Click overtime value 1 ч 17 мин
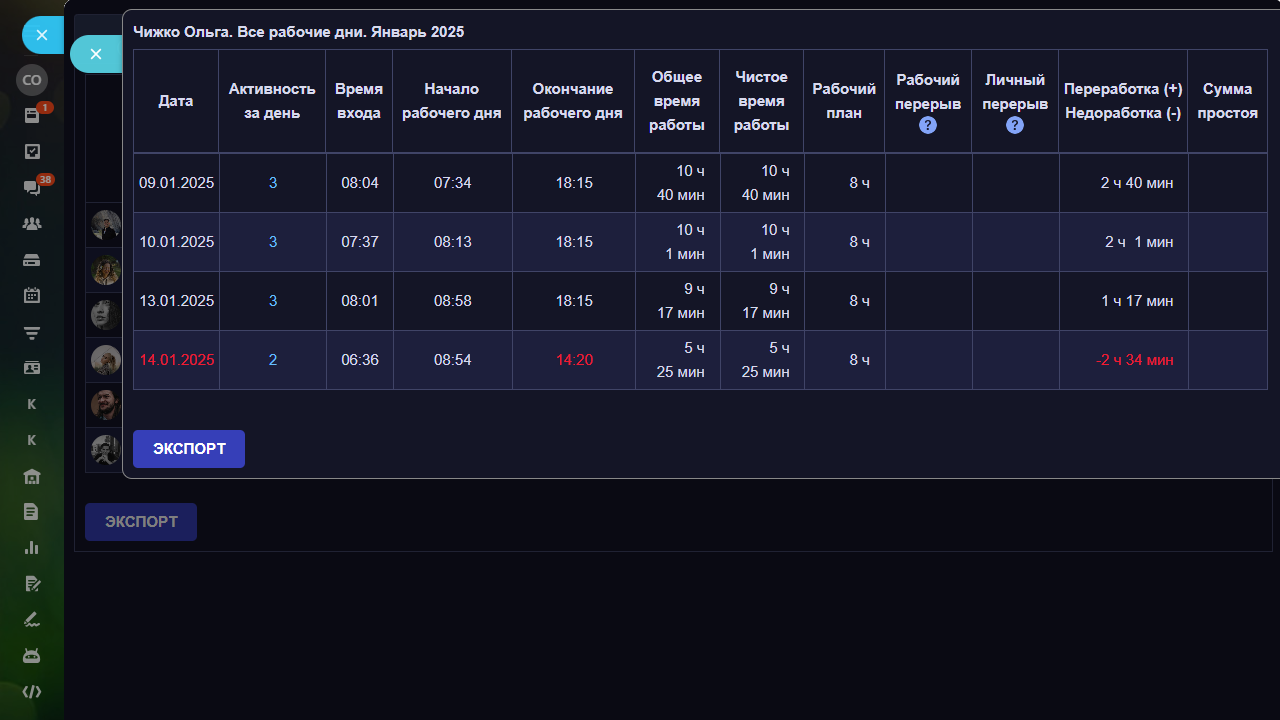The image size is (1280, 720). click(x=1137, y=301)
